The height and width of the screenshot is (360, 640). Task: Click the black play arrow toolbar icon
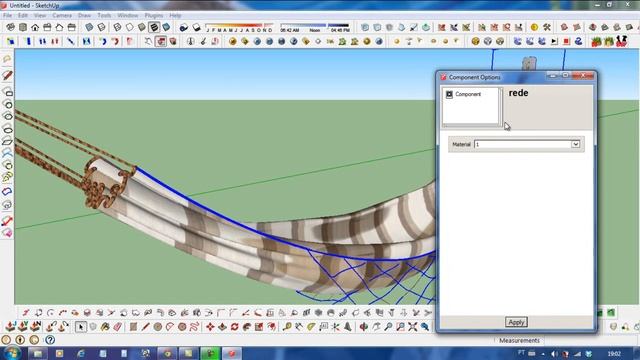554,41
